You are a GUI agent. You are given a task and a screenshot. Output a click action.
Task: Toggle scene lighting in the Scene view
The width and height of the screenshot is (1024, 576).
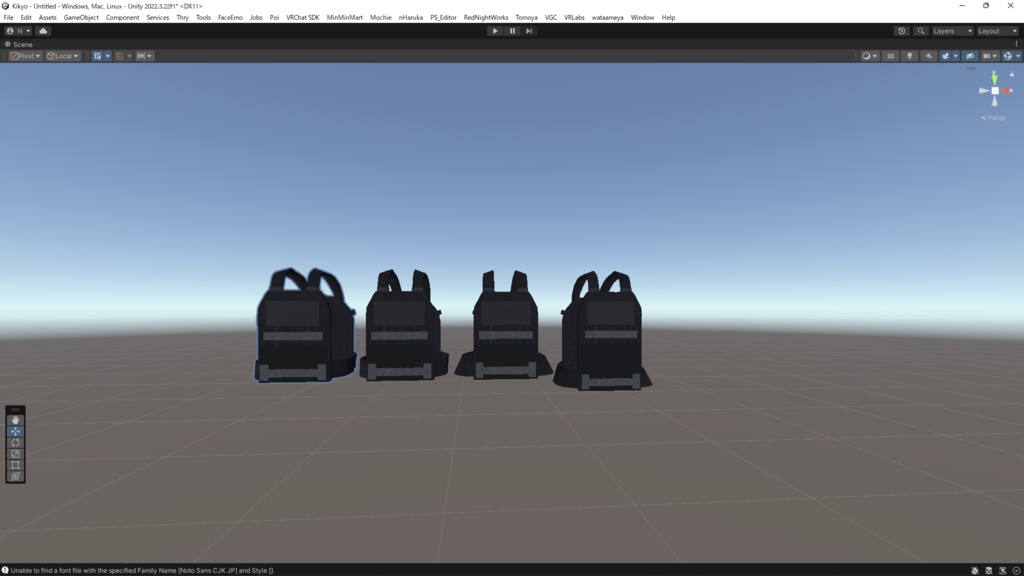pos(910,55)
